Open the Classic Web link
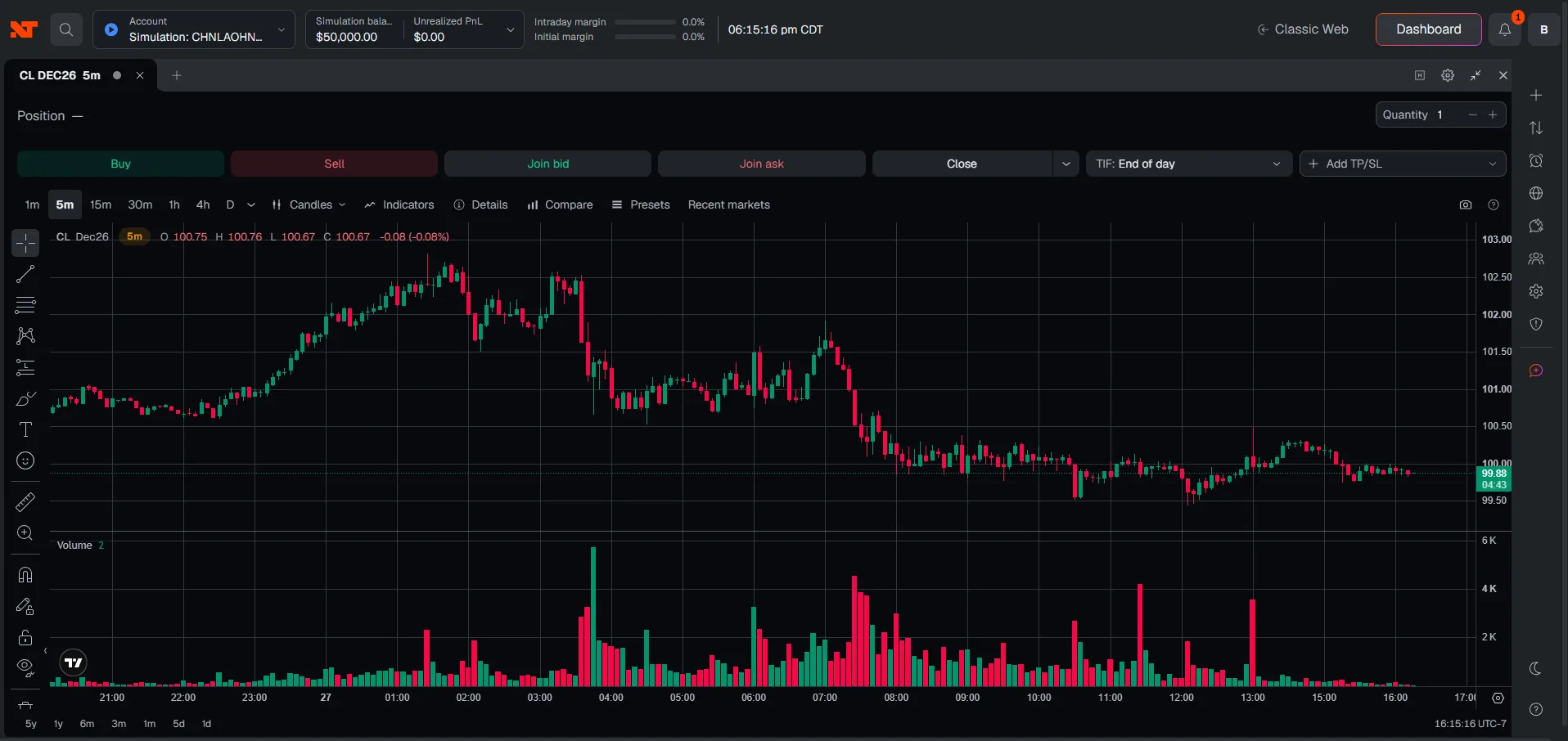 (1303, 29)
